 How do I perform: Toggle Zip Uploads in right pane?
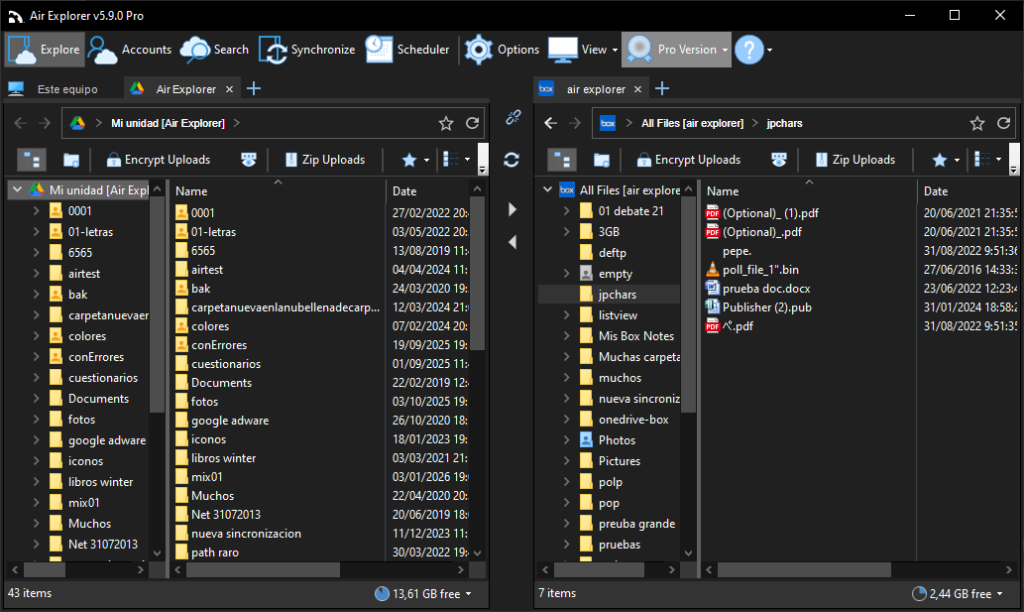coord(856,159)
